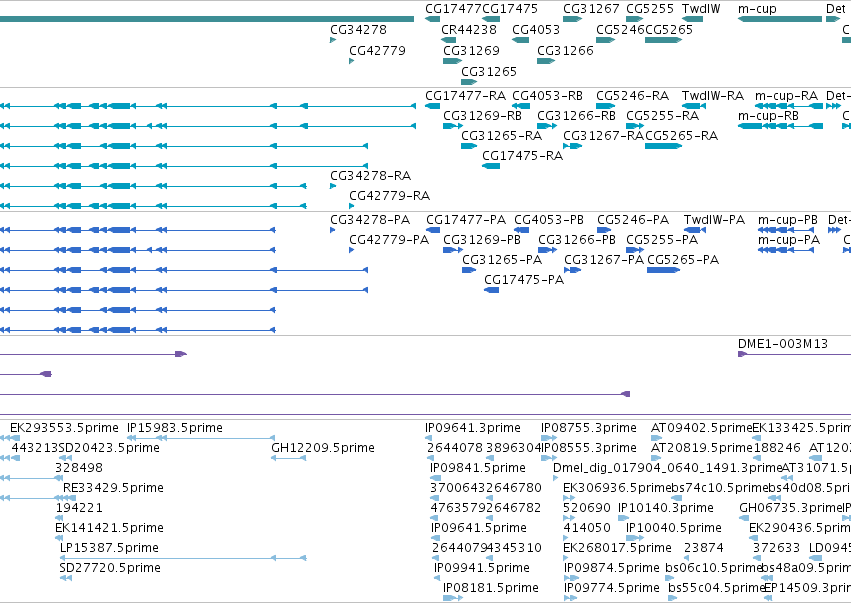The image size is (851, 603).
Task: Select the CG31267-PA coding segment
Action: click(573, 270)
